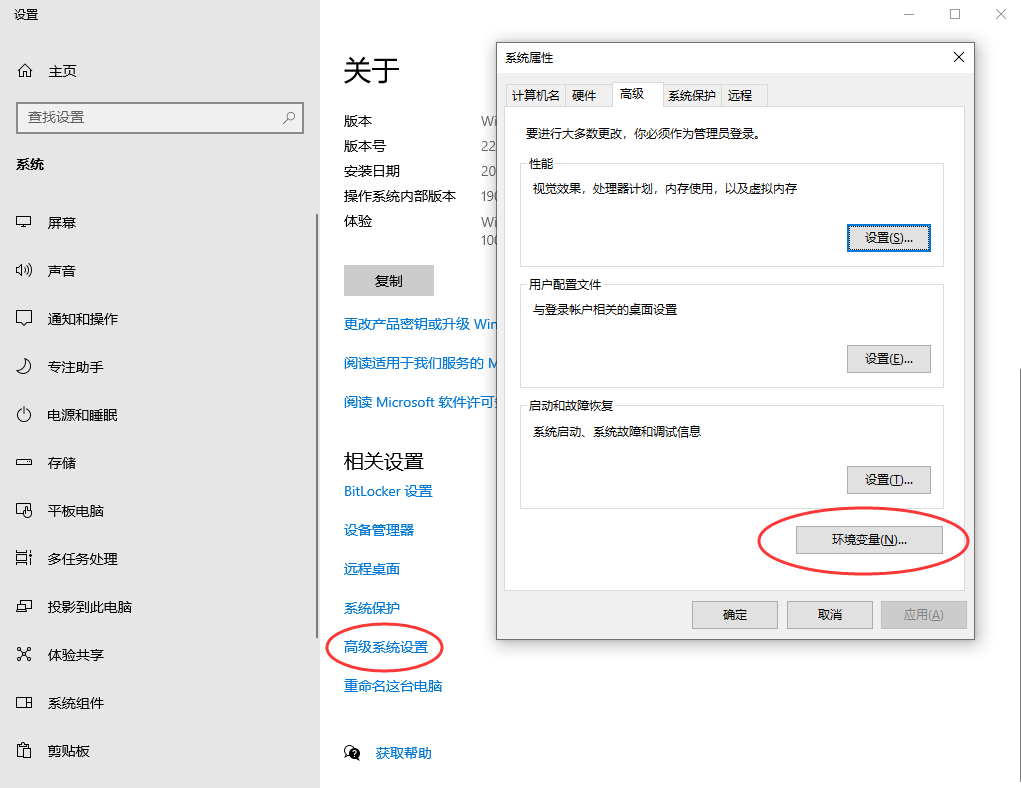Open the 环境变量 dialog
The image size is (1021, 788).
pos(869,540)
